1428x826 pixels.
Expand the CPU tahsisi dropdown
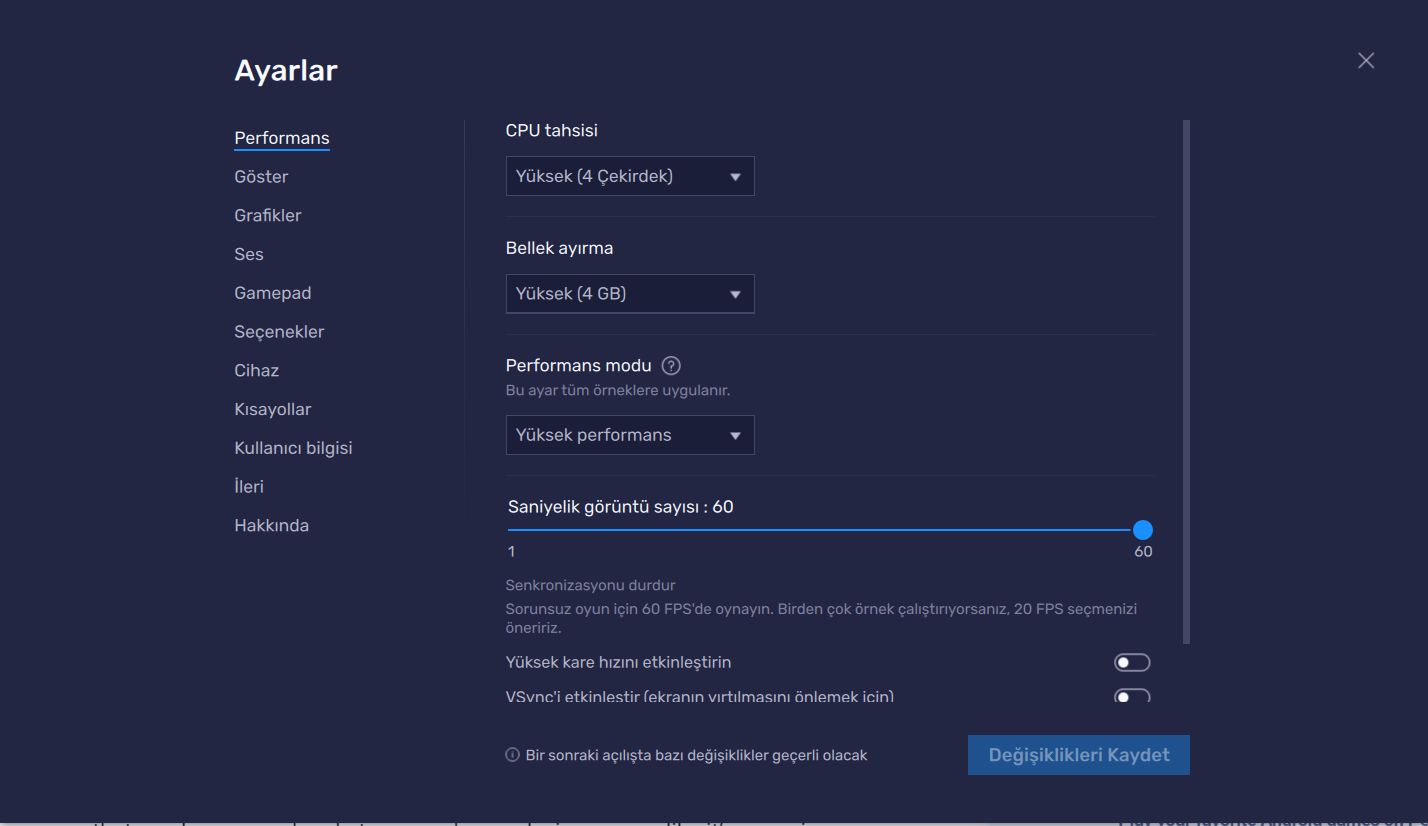630,176
